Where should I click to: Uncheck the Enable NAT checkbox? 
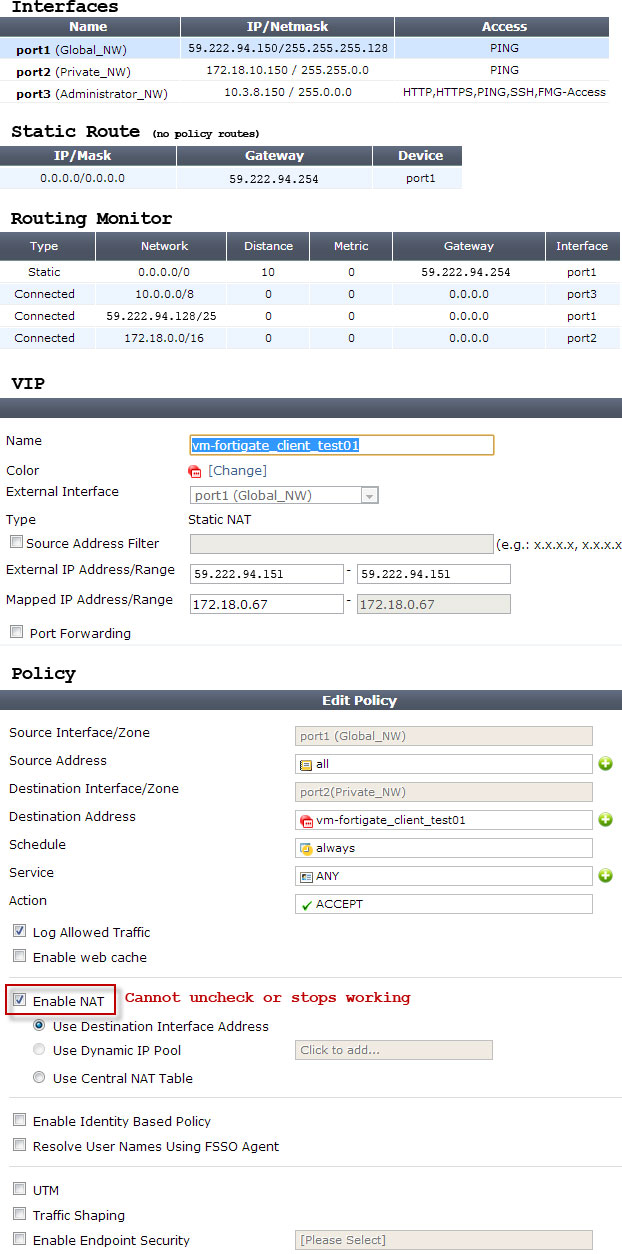(x=19, y=1000)
